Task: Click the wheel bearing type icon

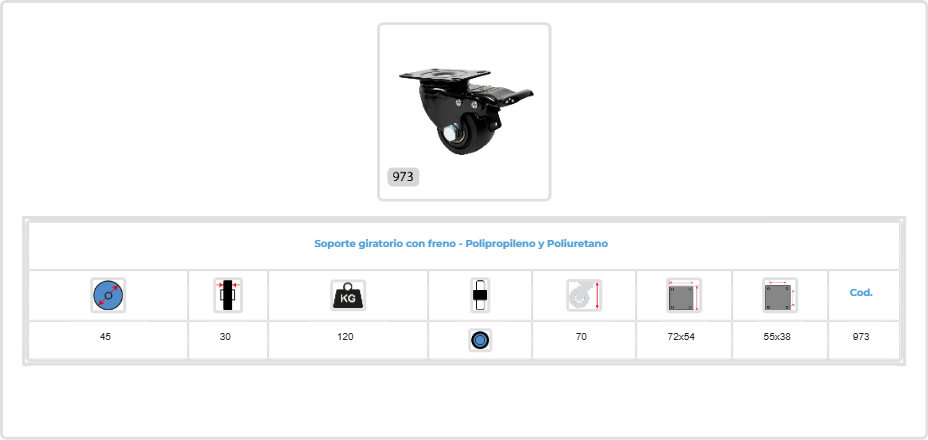Action: (x=480, y=295)
